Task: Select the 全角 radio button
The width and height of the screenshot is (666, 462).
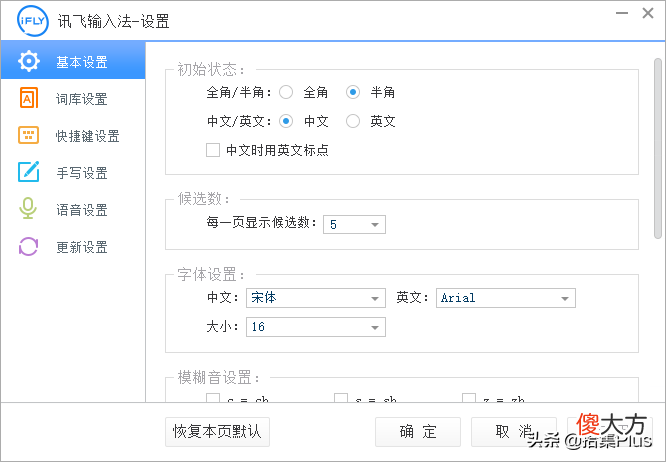Action: pyautogui.click(x=286, y=92)
